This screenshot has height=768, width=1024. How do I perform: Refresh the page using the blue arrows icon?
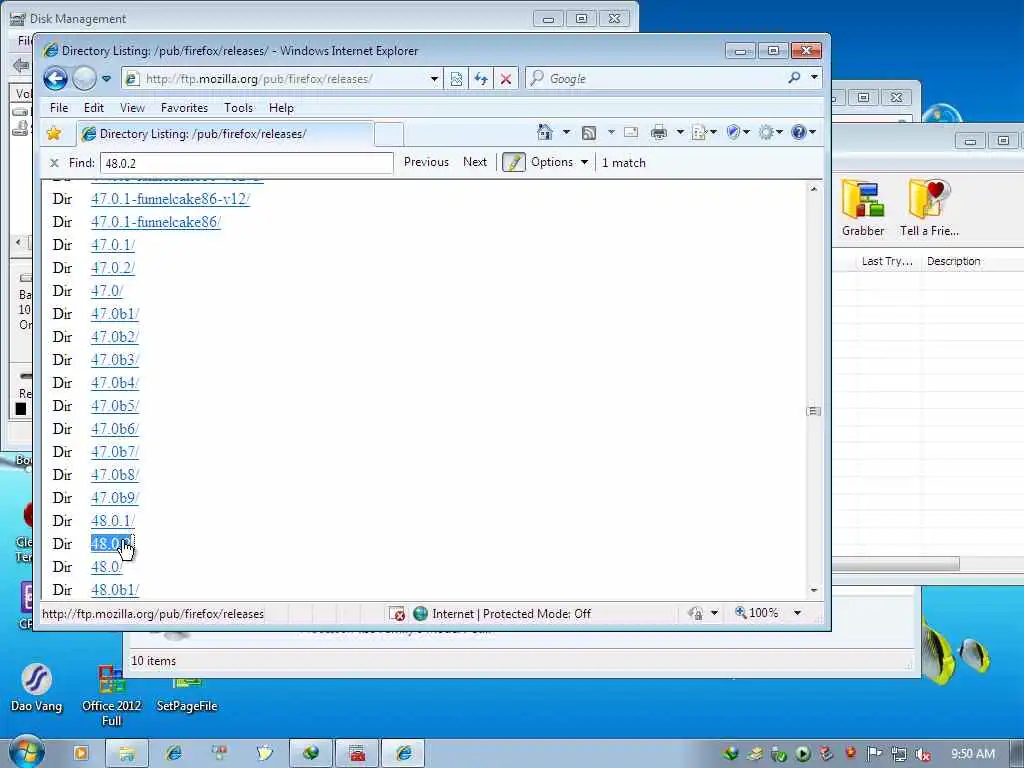(x=481, y=79)
